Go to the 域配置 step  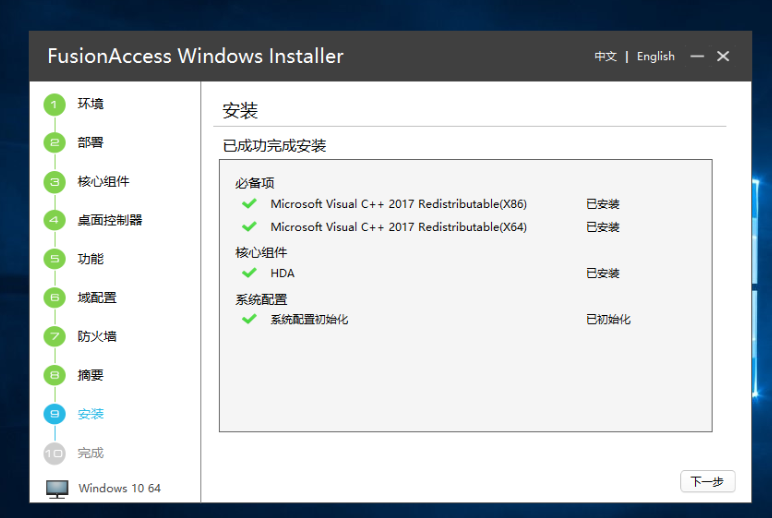97,298
